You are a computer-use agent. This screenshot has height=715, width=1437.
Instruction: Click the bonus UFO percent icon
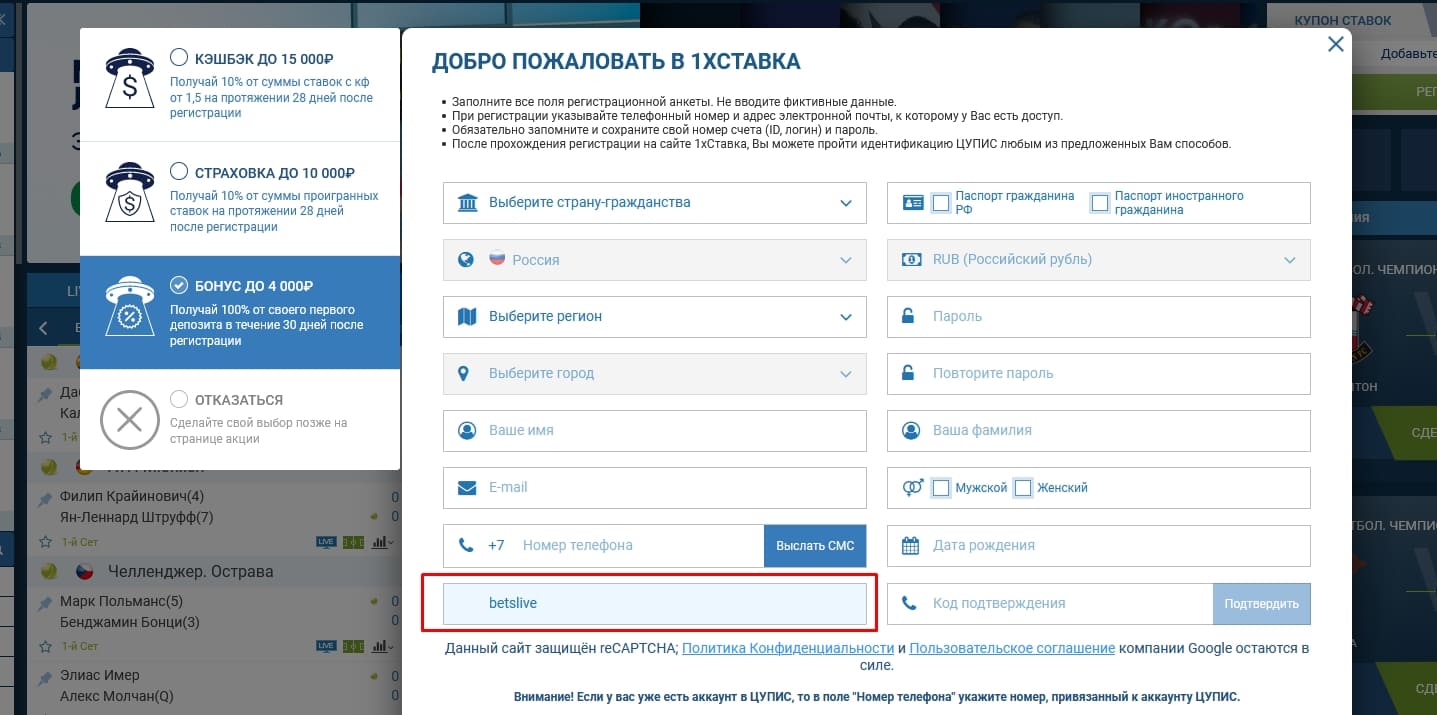[130, 306]
